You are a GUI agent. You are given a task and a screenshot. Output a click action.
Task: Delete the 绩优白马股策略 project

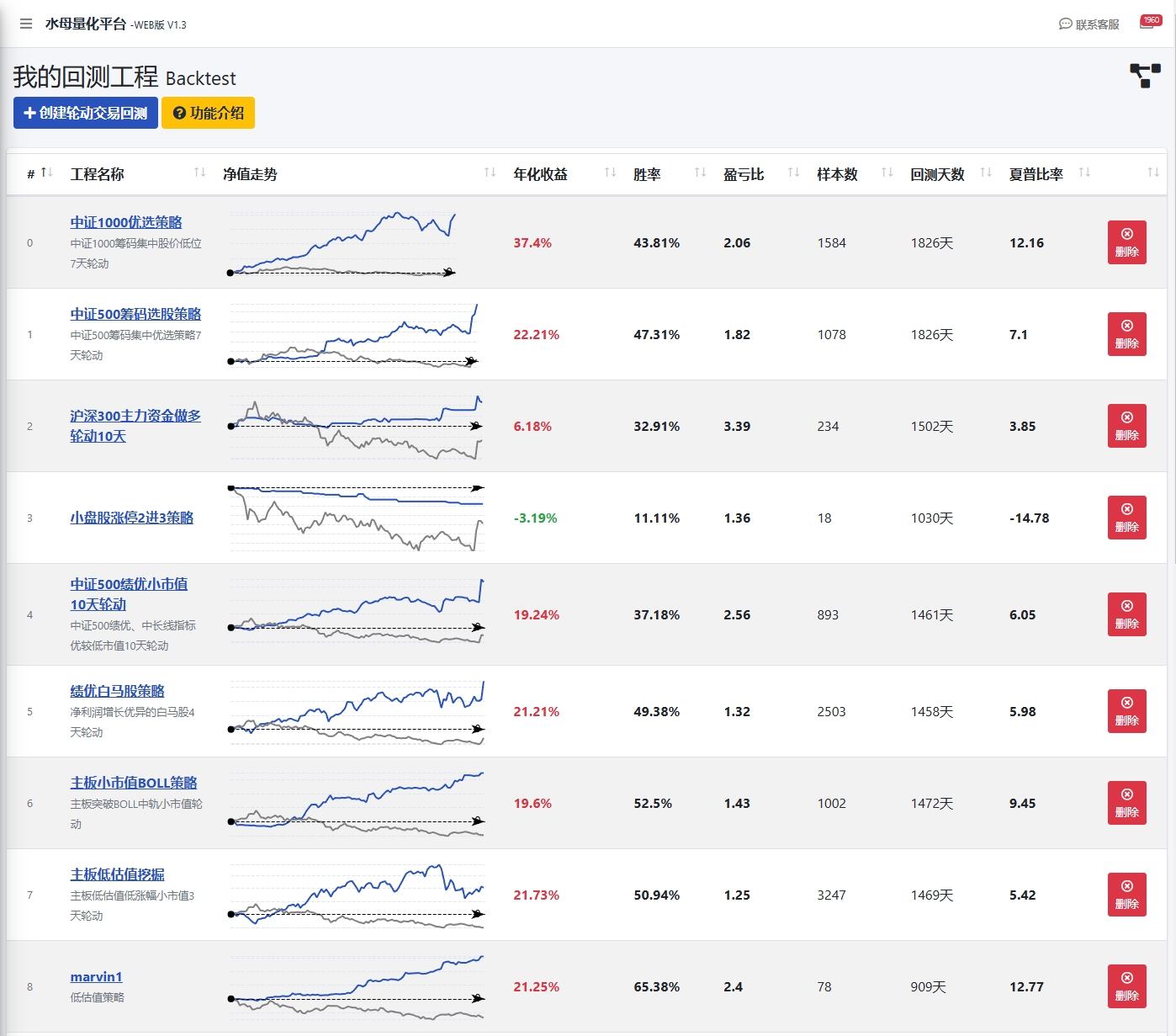pos(1126,711)
